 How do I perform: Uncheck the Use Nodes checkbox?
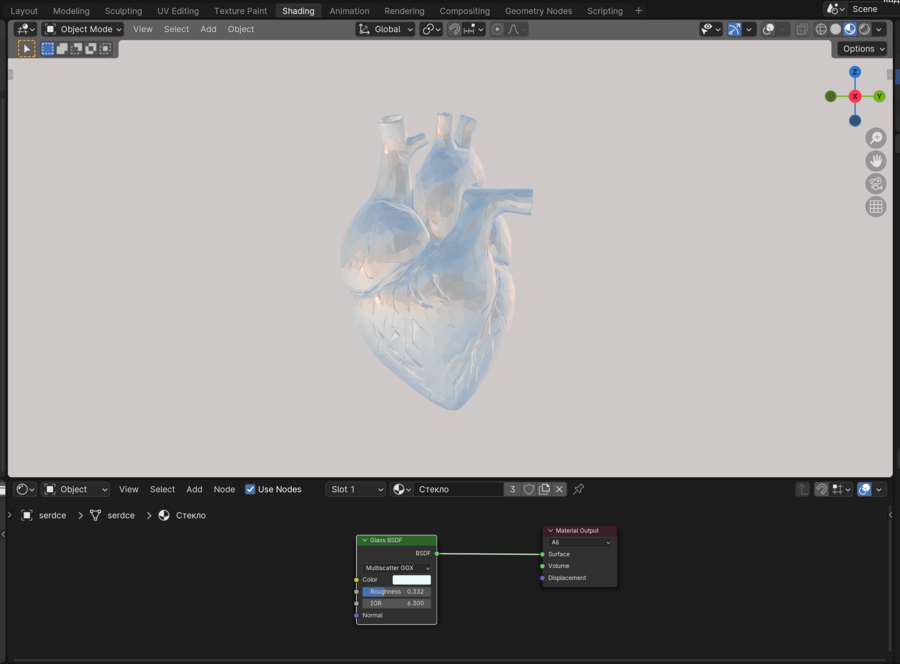[x=250, y=489]
